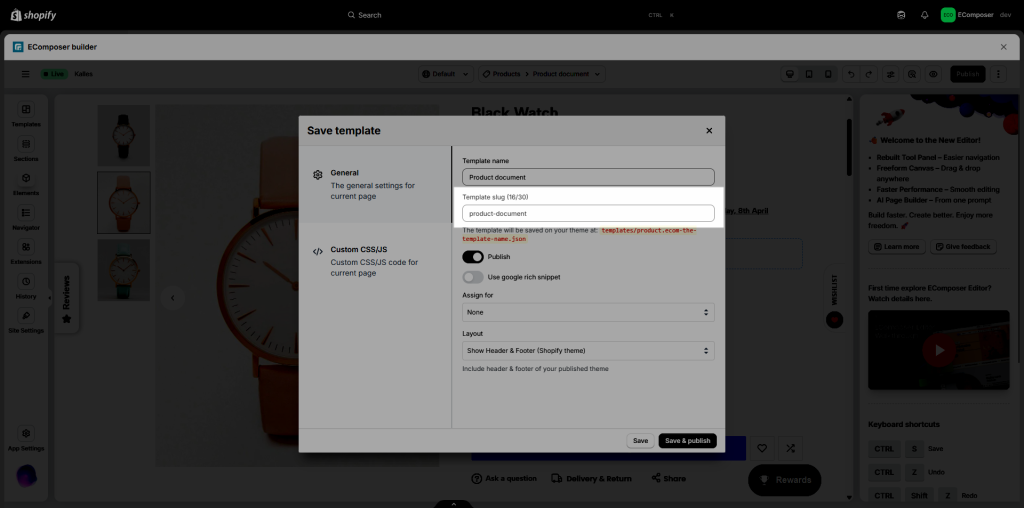Open the Templates panel icon

pos(26,109)
